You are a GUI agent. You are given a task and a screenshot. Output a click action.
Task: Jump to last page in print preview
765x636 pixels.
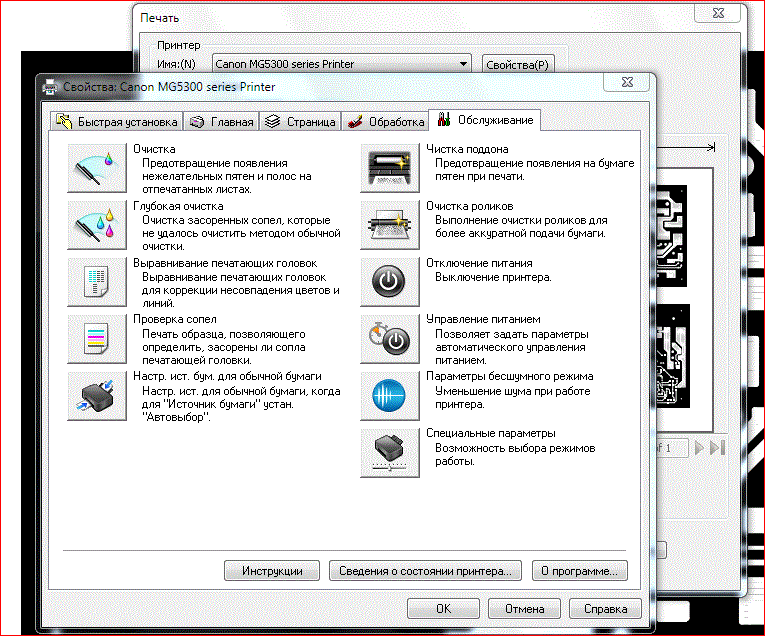coord(717,447)
